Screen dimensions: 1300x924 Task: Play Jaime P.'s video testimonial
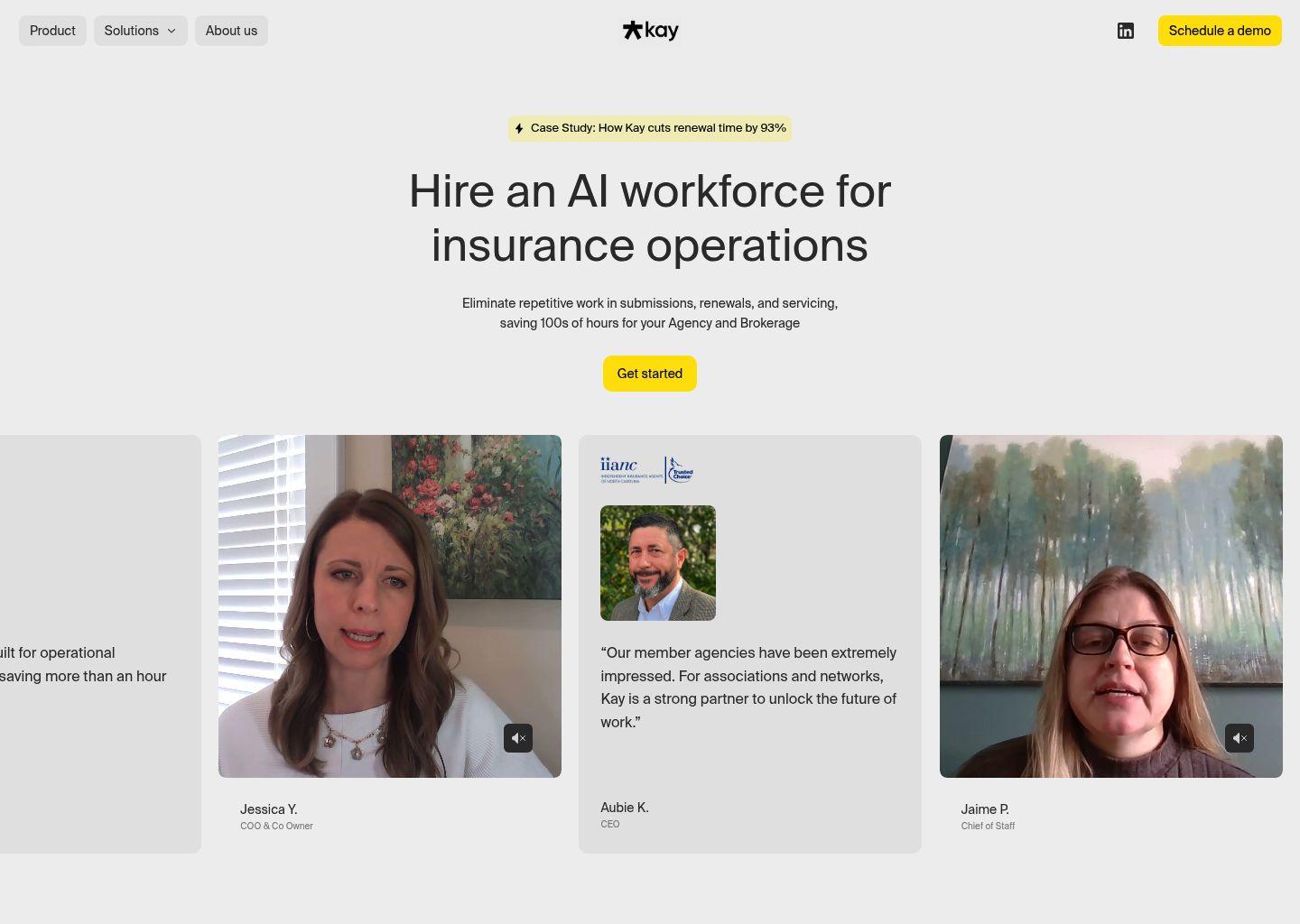tap(1110, 605)
